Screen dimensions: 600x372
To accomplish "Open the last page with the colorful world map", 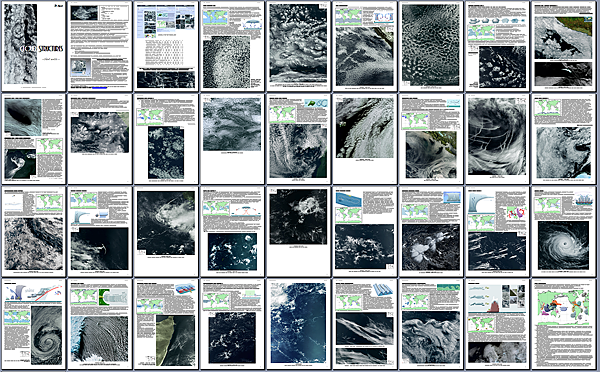I will click(x=563, y=325).
